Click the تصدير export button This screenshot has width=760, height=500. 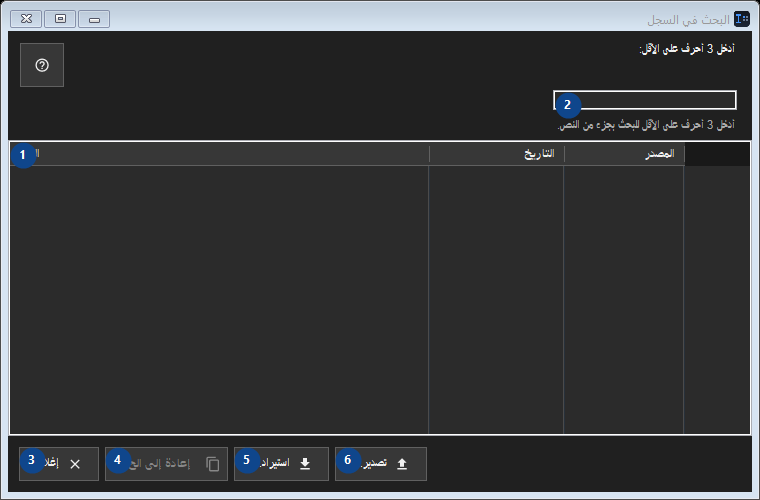click(x=380, y=464)
